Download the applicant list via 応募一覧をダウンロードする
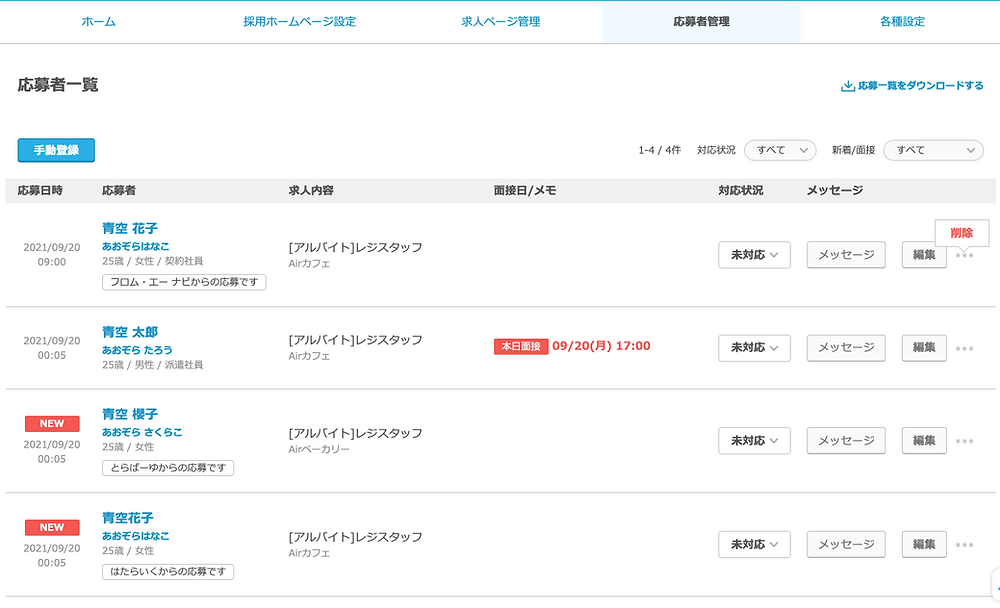The width and height of the screenshot is (1000, 608). (913, 86)
